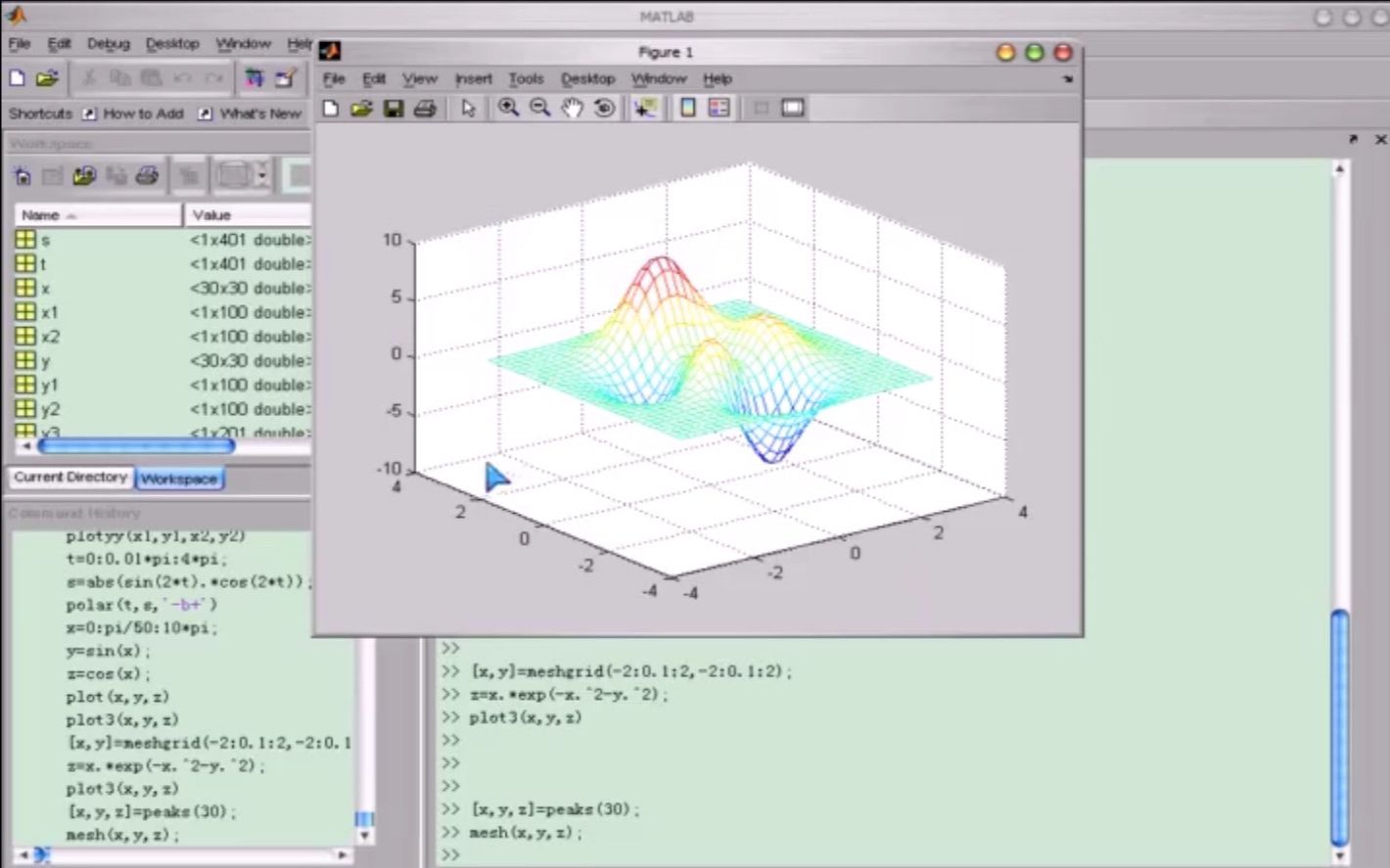The image size is (1390, 868).
Task: Toggle the legend in Figure 1
Action: [x=719, y=108]
